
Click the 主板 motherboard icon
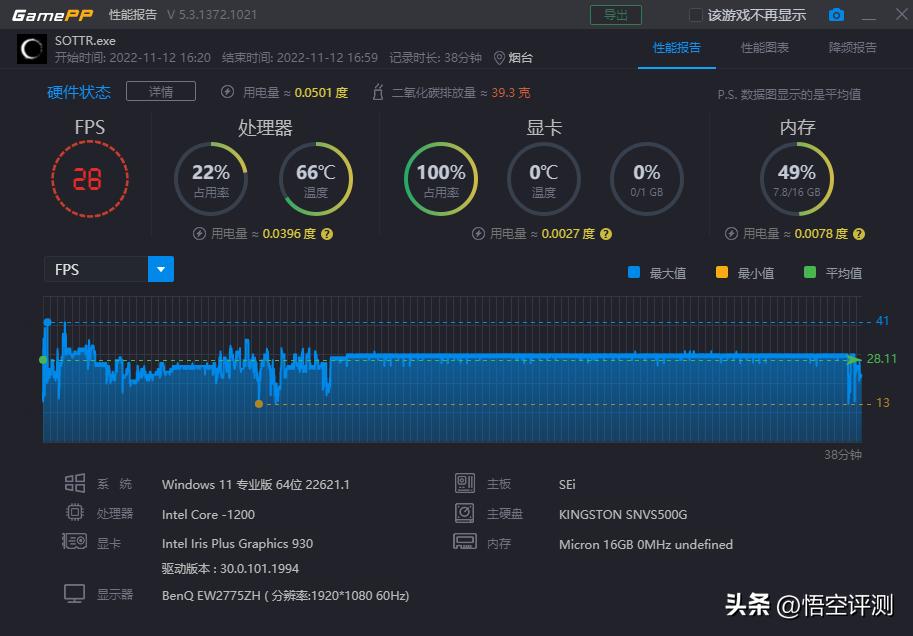(464, 484)
